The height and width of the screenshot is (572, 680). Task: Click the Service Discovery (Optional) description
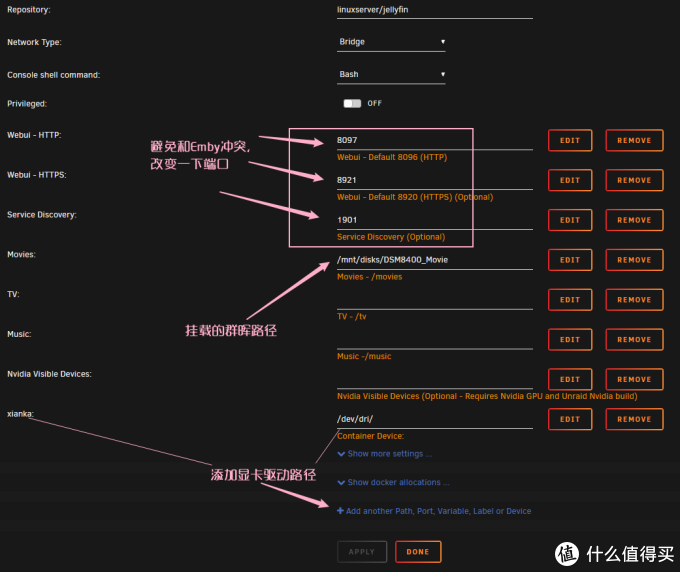click(x=391, y=237)
